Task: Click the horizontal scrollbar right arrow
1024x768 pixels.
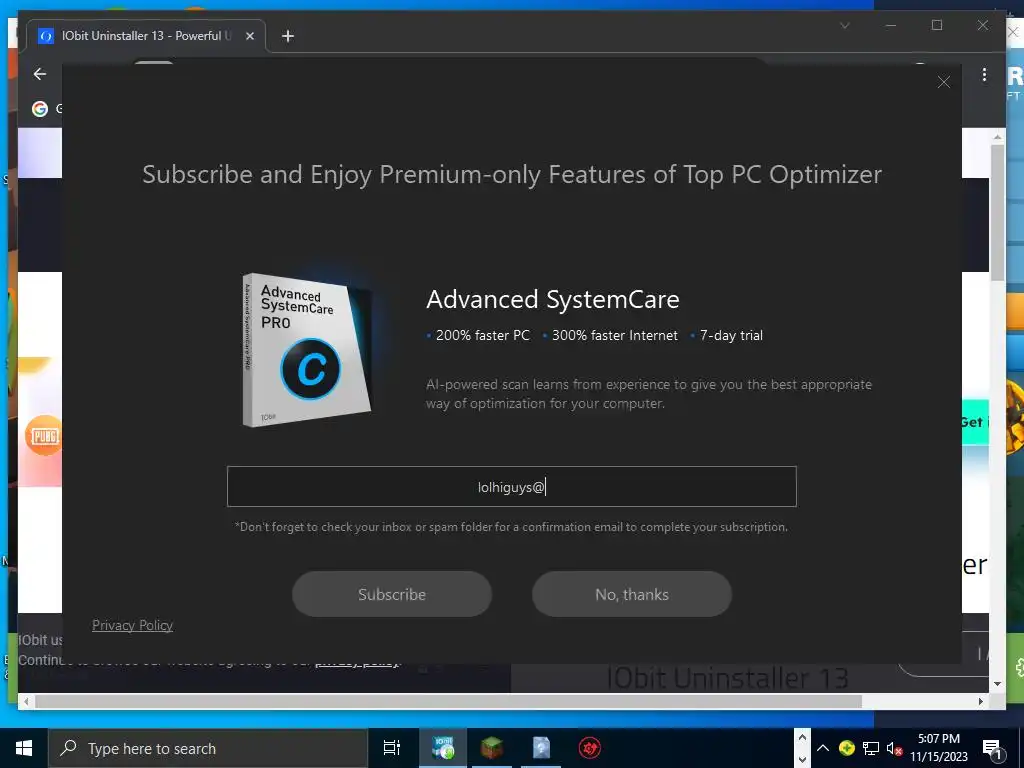Action: [x=981, y=701]
